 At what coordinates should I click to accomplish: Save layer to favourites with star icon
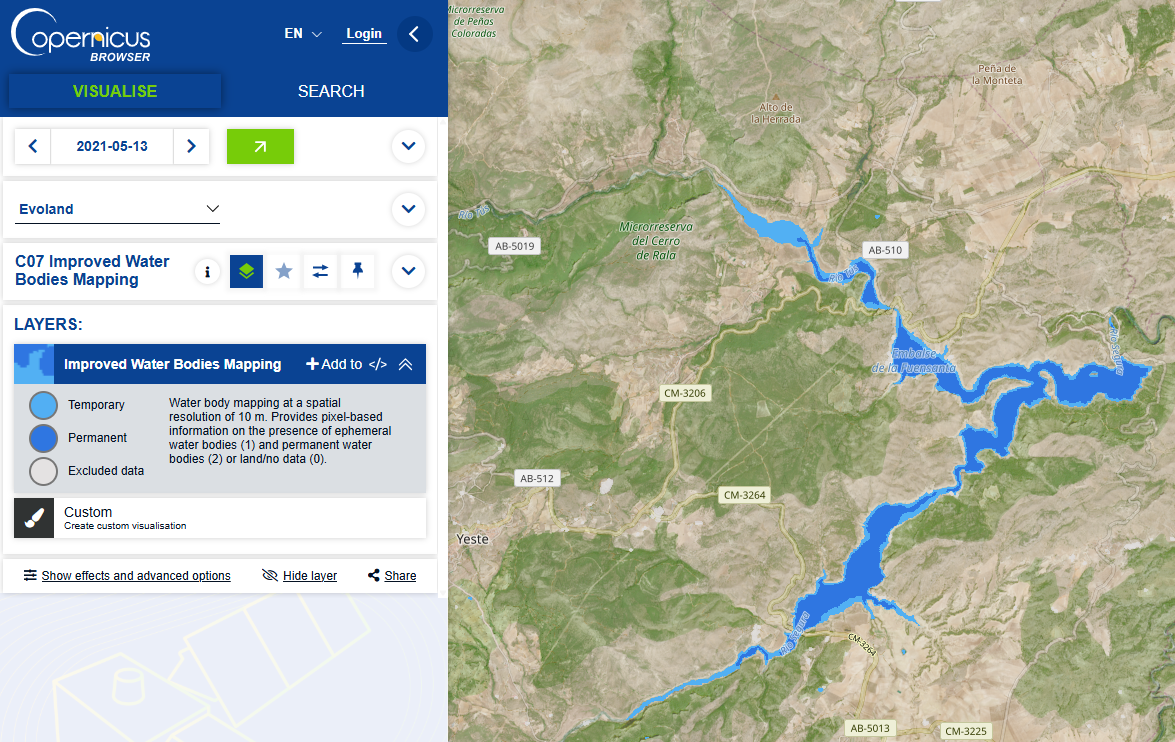tap(283, 271)
